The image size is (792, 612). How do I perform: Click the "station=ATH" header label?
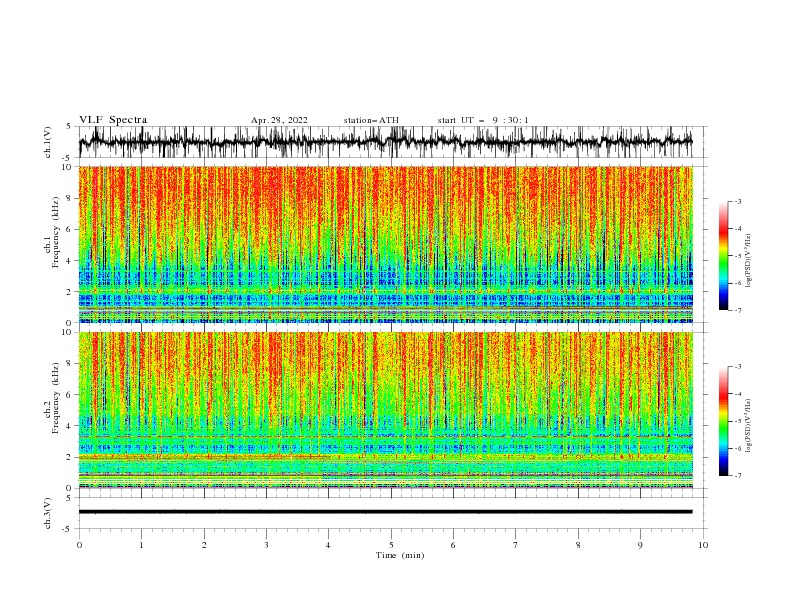coord(371,120)
